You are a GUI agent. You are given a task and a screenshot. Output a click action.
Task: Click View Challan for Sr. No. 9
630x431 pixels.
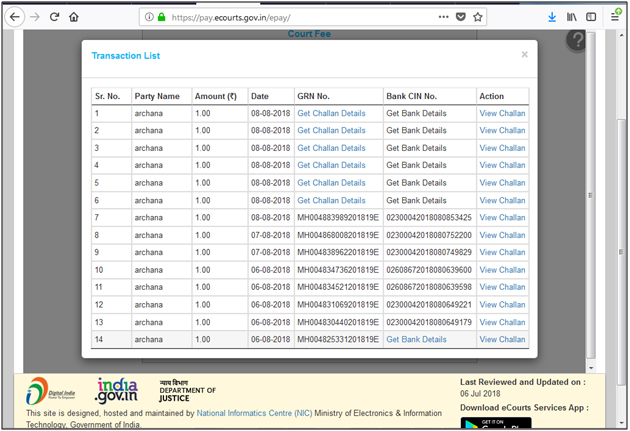502,252
